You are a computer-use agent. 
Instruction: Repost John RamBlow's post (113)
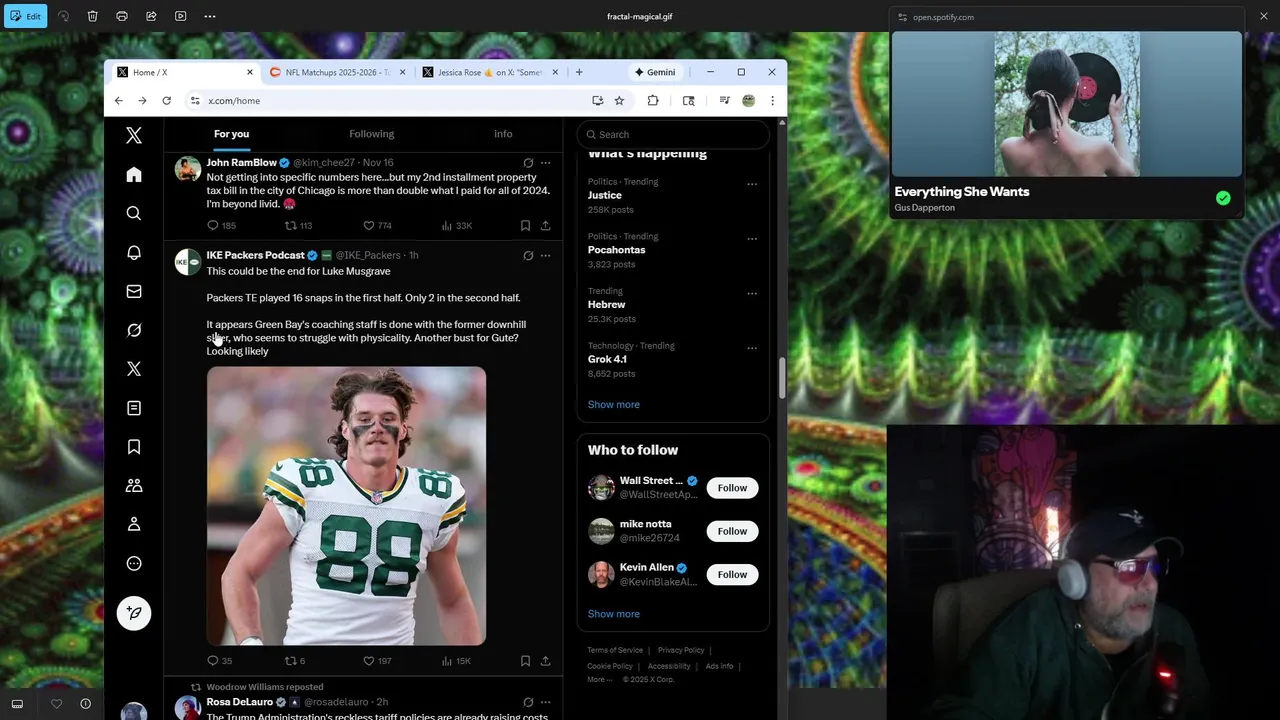(x=291, y=226)
